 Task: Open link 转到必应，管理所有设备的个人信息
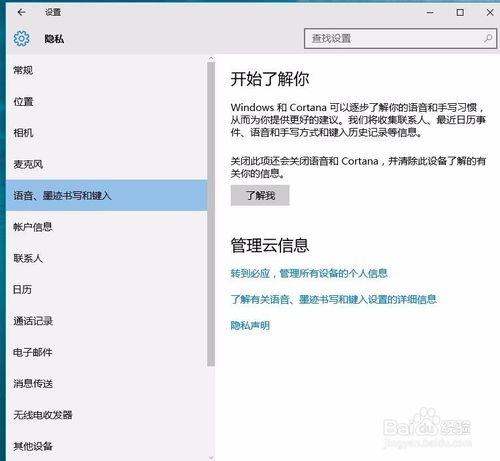pyautogui.click(x=309, y=274)
